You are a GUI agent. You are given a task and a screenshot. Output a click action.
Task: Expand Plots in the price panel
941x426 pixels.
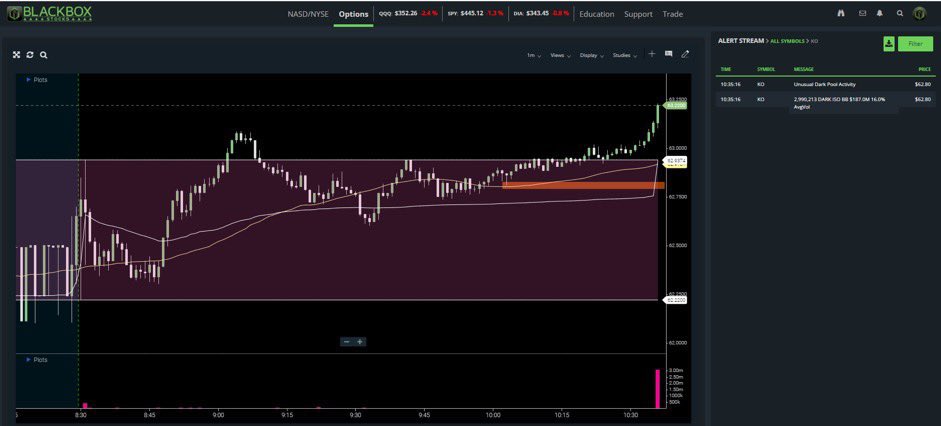coord(37,79)
